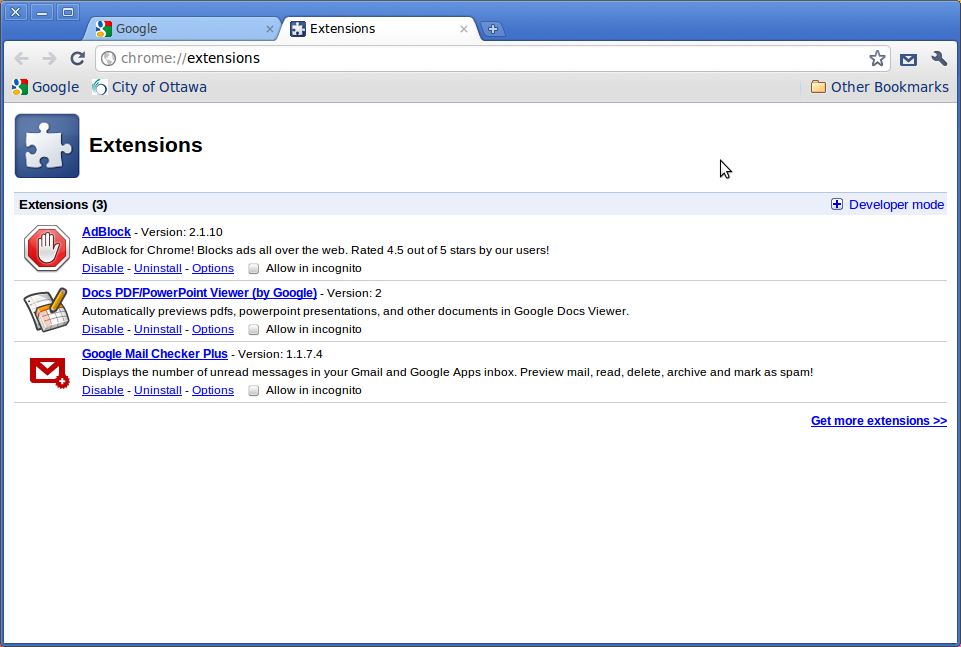
Task: Uninstall Google Mail Checker Plus
Action: point(158,390)
